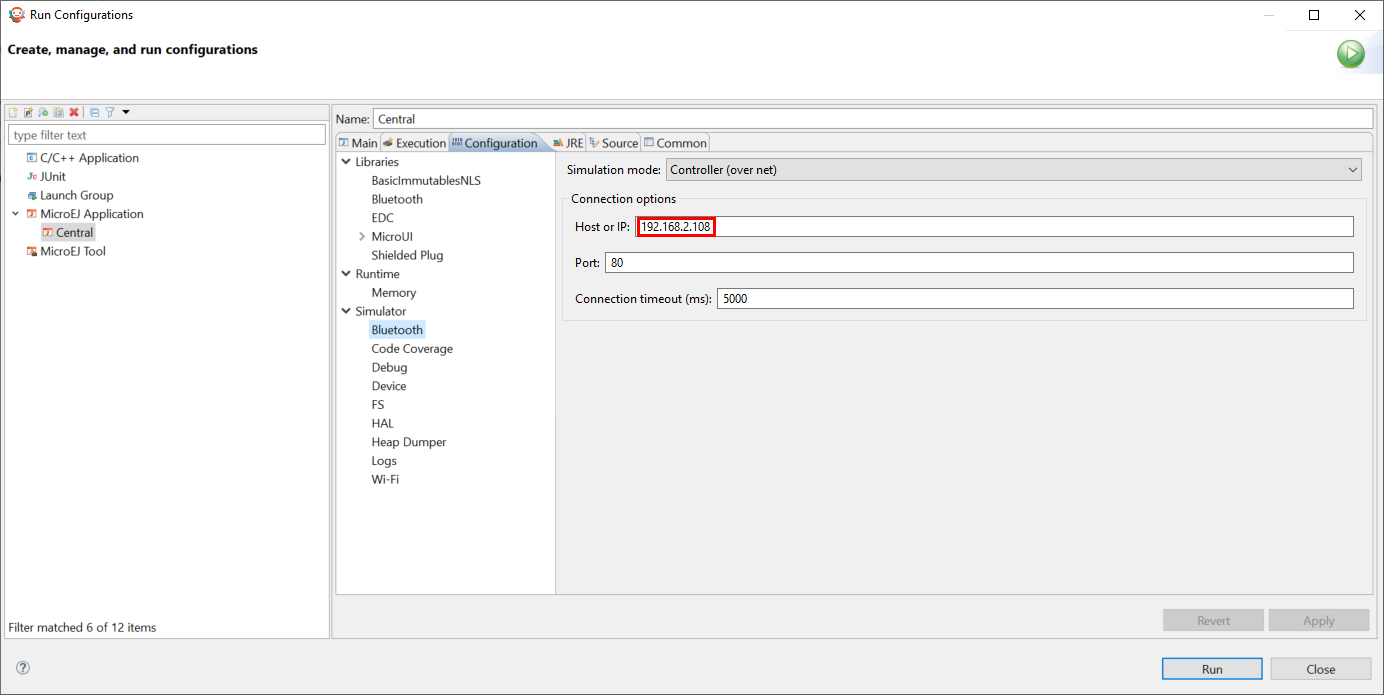Click the Collapse All tree icon
This screenshot has width=1384, height=695.
point(94,112)
